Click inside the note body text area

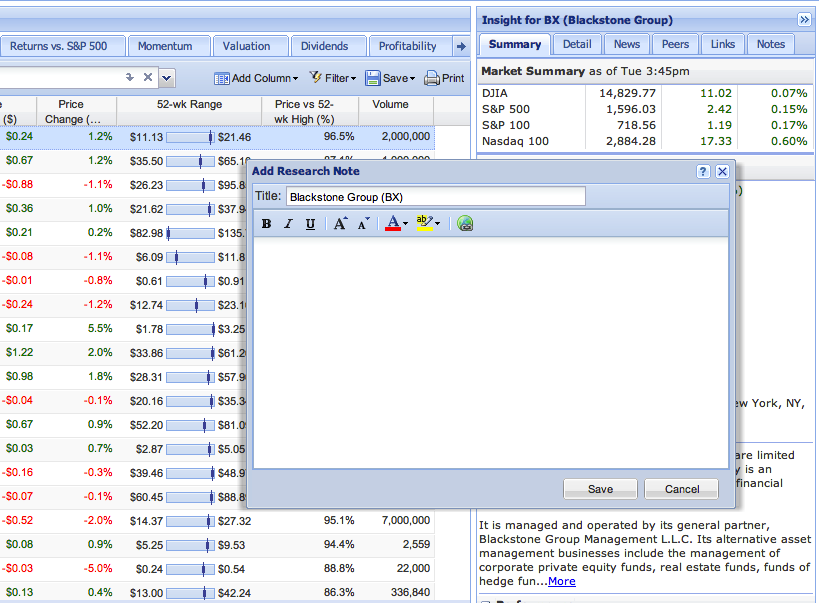[491, 353]
